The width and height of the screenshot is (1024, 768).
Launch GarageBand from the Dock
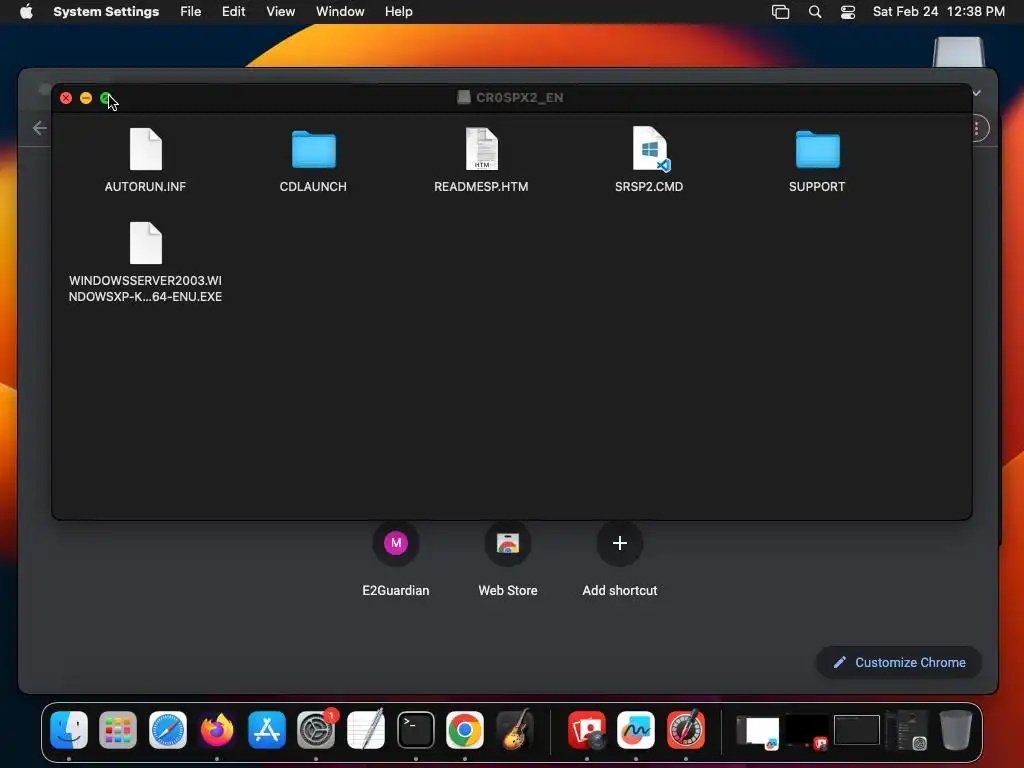tap(515, 729)
